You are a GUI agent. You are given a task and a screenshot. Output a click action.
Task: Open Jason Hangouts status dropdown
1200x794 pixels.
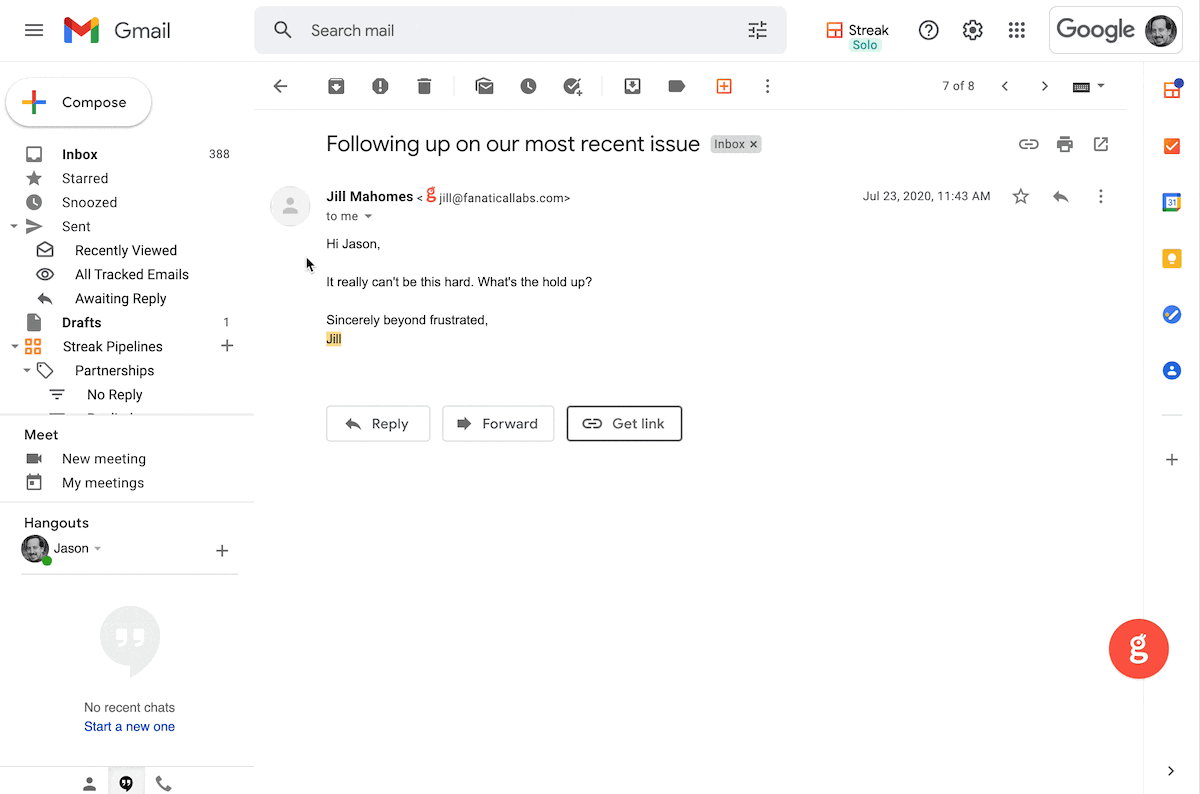[x=97, y=549]
